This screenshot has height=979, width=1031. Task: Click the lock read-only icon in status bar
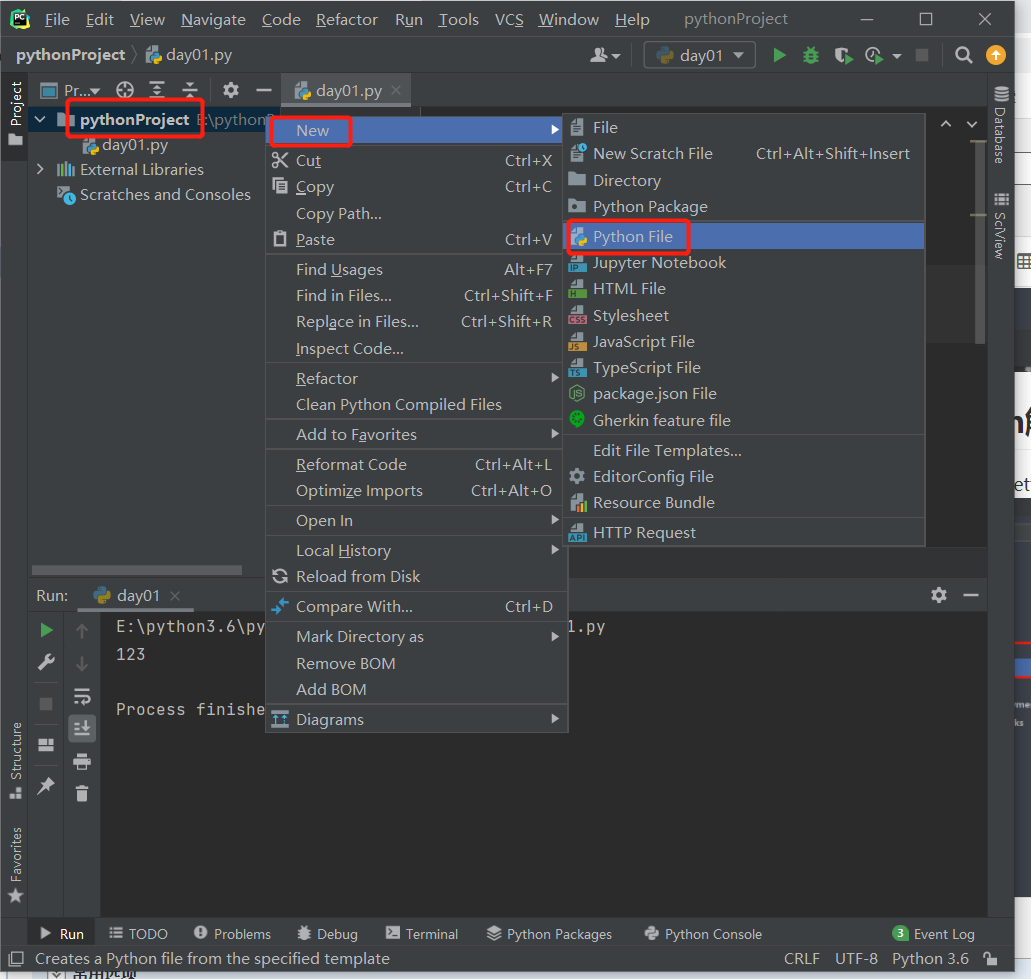tap(990, 959)
